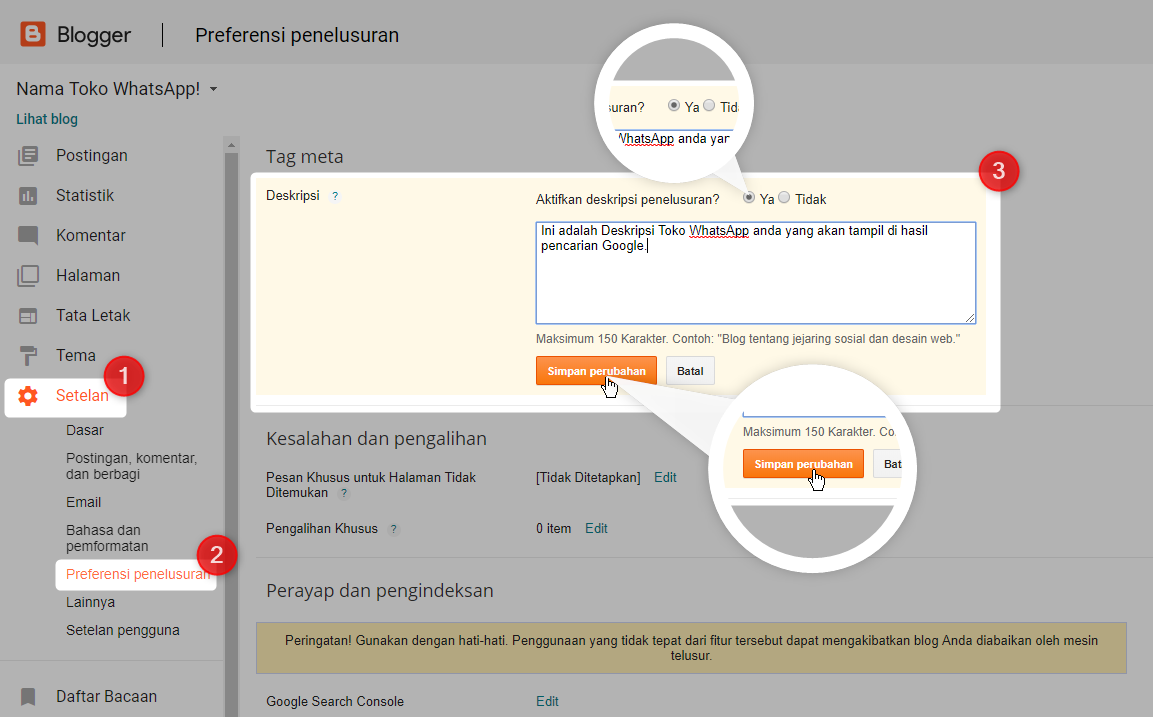The image size is (1153, 717).
Task: Click the sidebar scrollbar up arrow
Action: (x=232, y=145)
